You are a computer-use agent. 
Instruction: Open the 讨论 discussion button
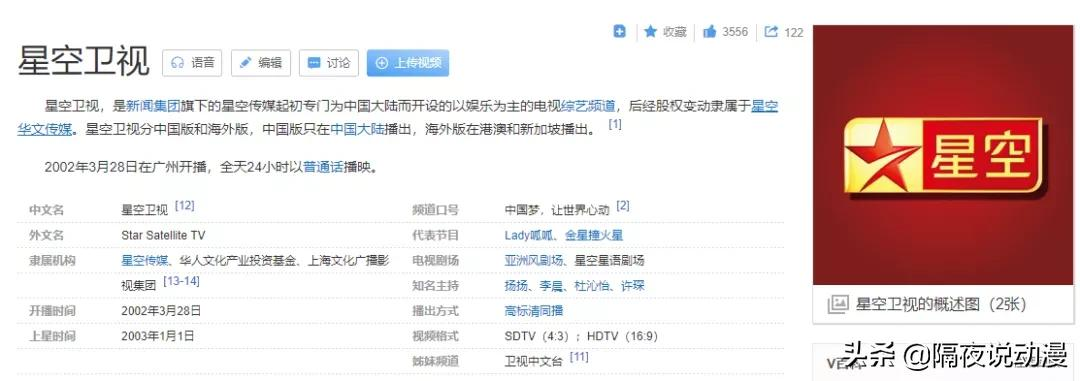(329, 63)
